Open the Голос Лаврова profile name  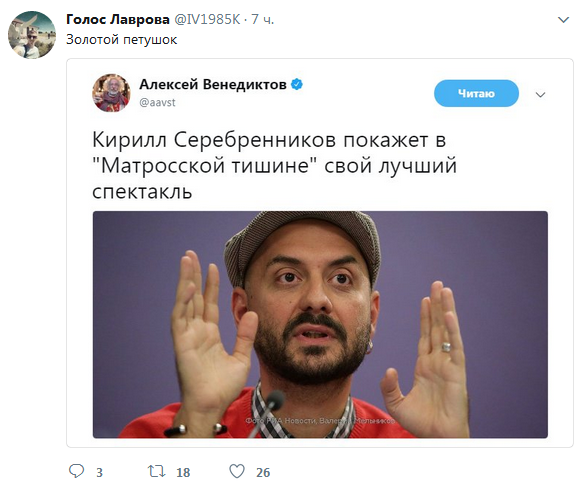117,19
